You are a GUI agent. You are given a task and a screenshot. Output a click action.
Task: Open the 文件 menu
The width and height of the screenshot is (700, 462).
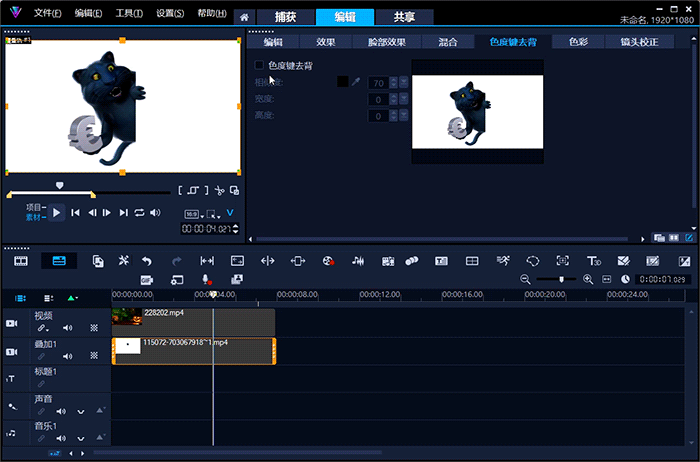[47, 14]
